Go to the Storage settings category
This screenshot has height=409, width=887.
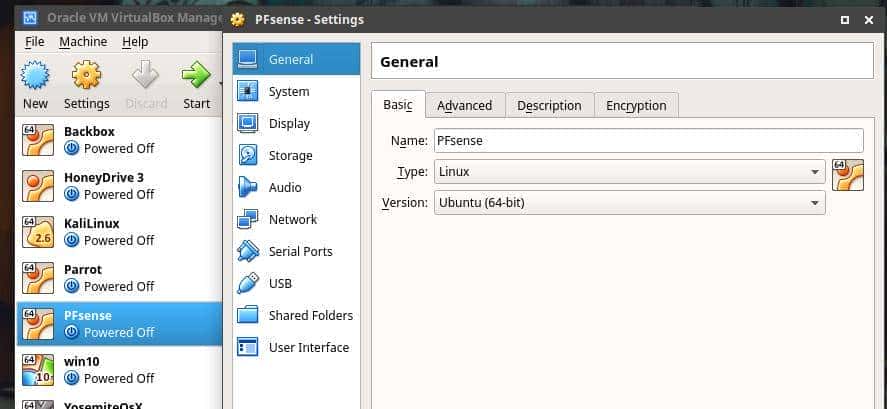click(290, 156)
